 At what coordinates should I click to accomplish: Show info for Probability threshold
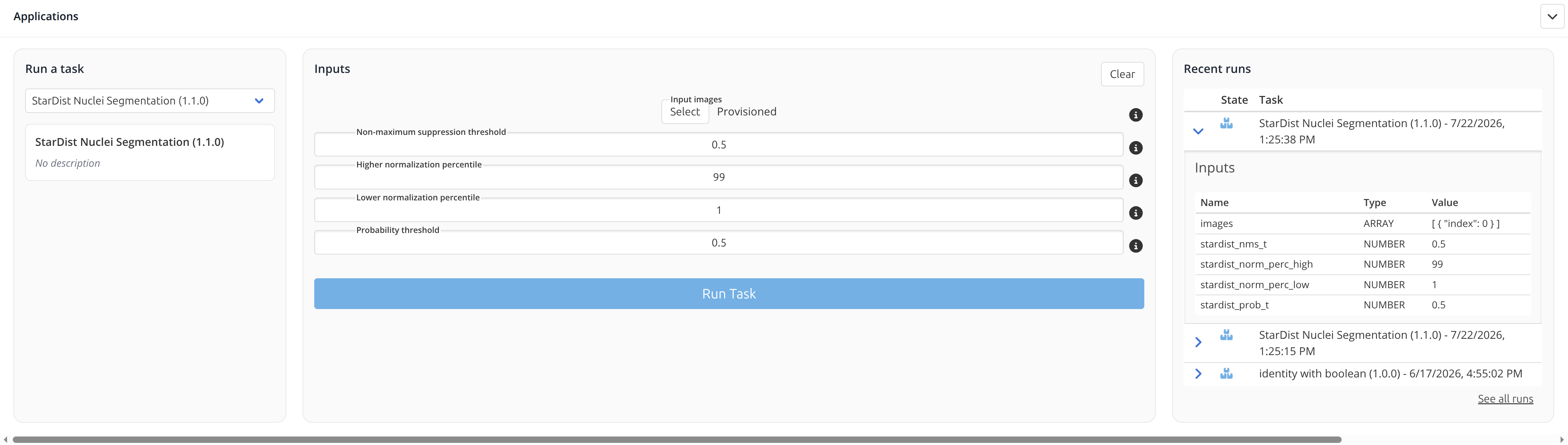click(1136, 246)
